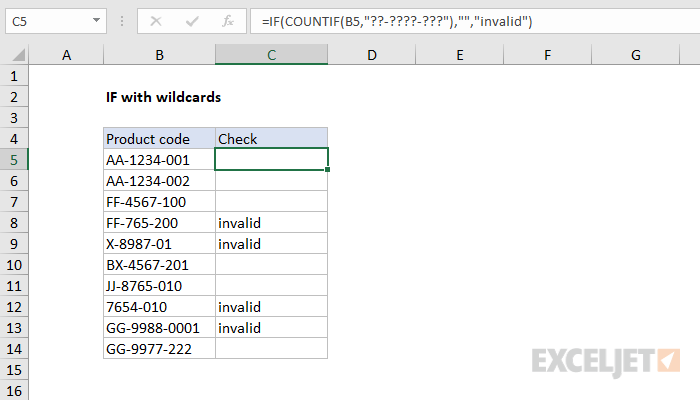Click the "Product code" header cell
Image resolution: width=700 pixels, height=400 pixels.
(x=159, y=138)
